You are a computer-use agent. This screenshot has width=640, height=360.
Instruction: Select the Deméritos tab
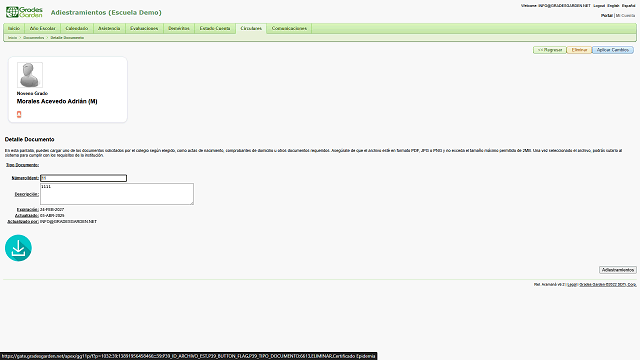179,29
